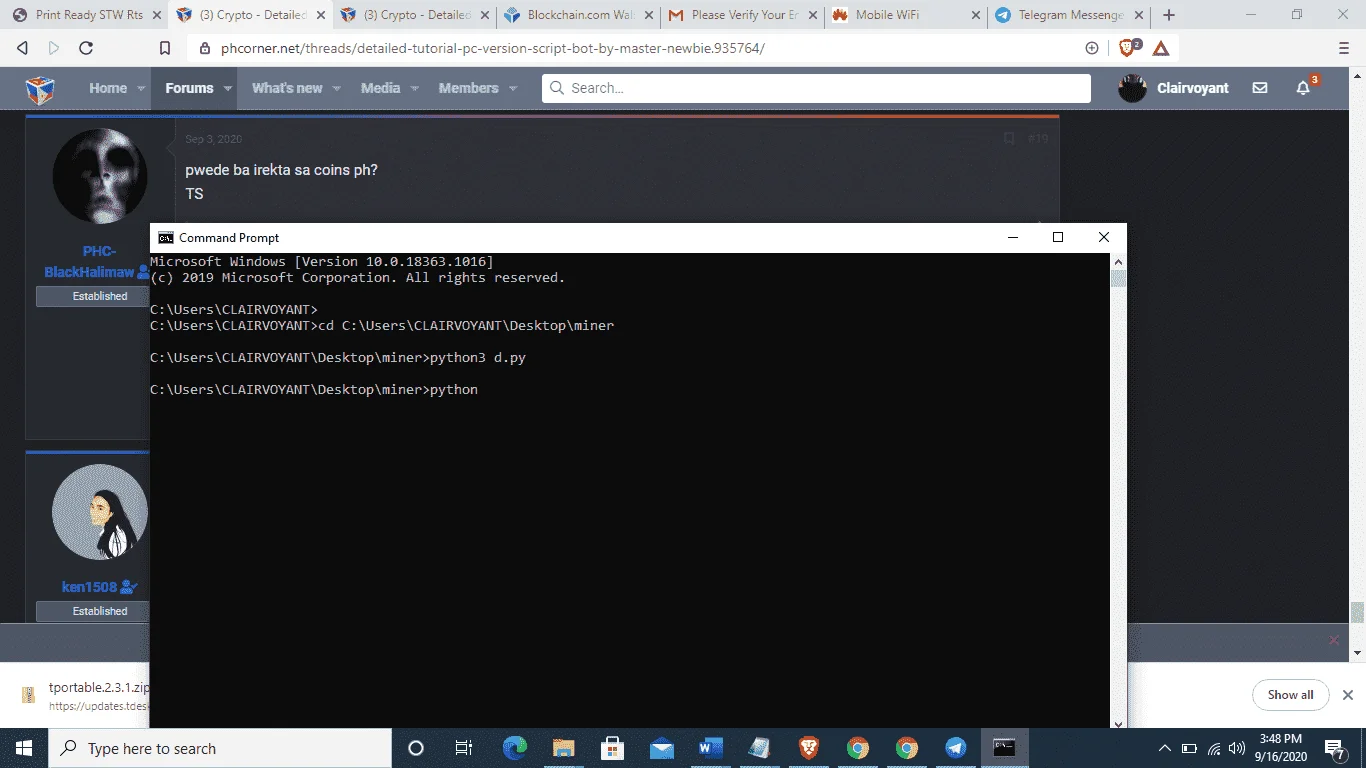This screenshot has width=1366, height=768.
Task: Open a new browser tab
Action: pos(1169,15)
